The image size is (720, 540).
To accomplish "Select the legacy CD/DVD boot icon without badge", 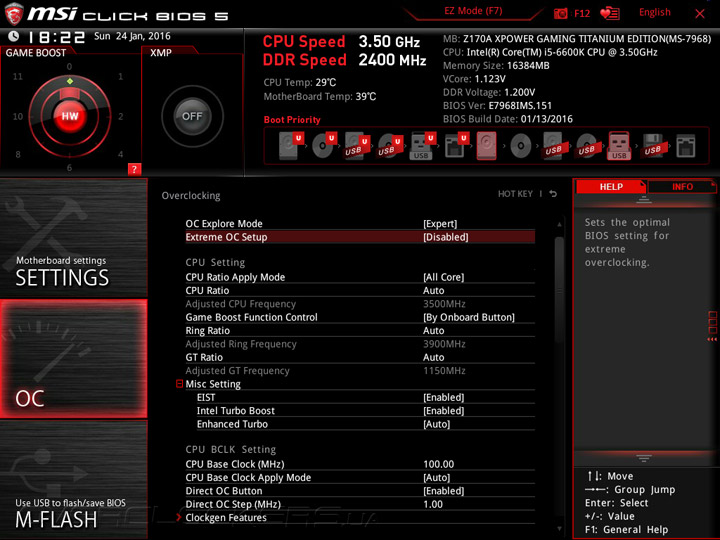I will click(x=520, y=146).
